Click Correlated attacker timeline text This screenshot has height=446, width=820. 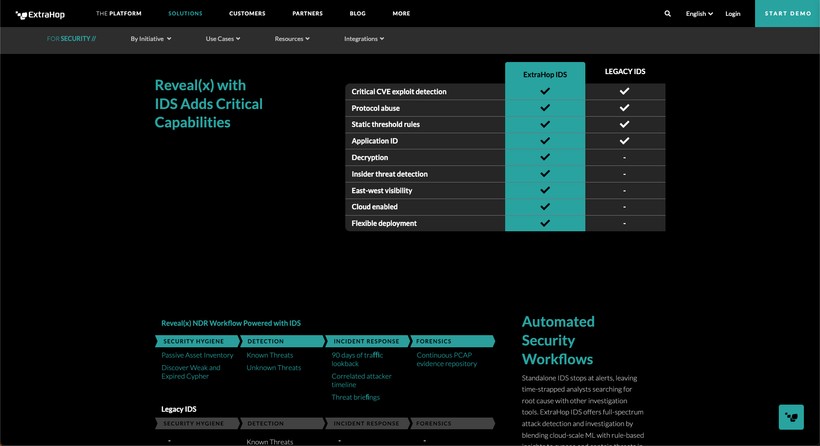click(x=361, y=380)
